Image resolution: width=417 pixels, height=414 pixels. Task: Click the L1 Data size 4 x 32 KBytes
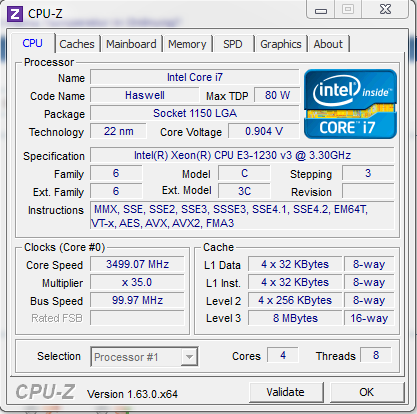pyautogui.click(x=295, y=264)
